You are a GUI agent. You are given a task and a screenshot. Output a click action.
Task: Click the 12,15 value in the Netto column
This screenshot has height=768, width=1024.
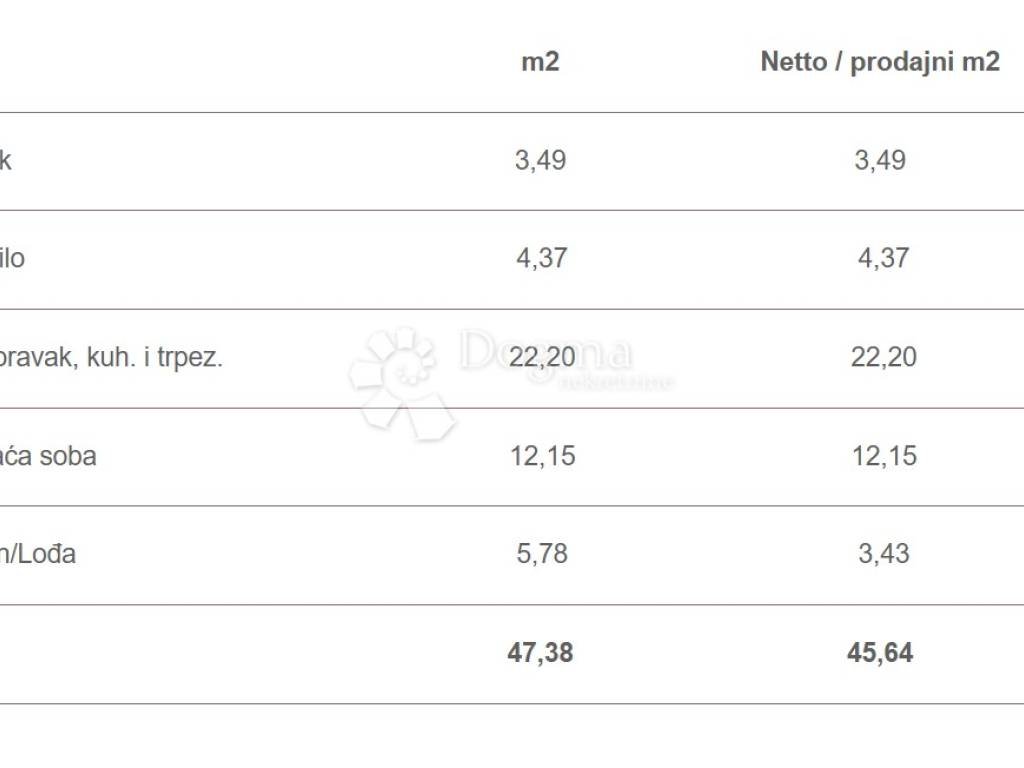883,456
